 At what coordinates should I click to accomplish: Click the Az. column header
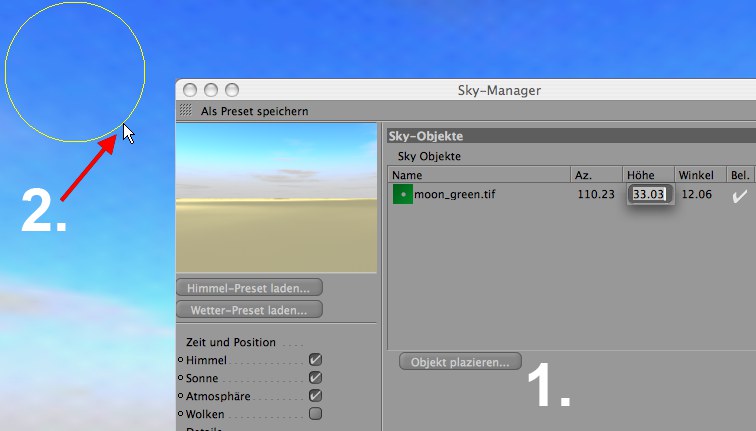(x=596, y=175)
